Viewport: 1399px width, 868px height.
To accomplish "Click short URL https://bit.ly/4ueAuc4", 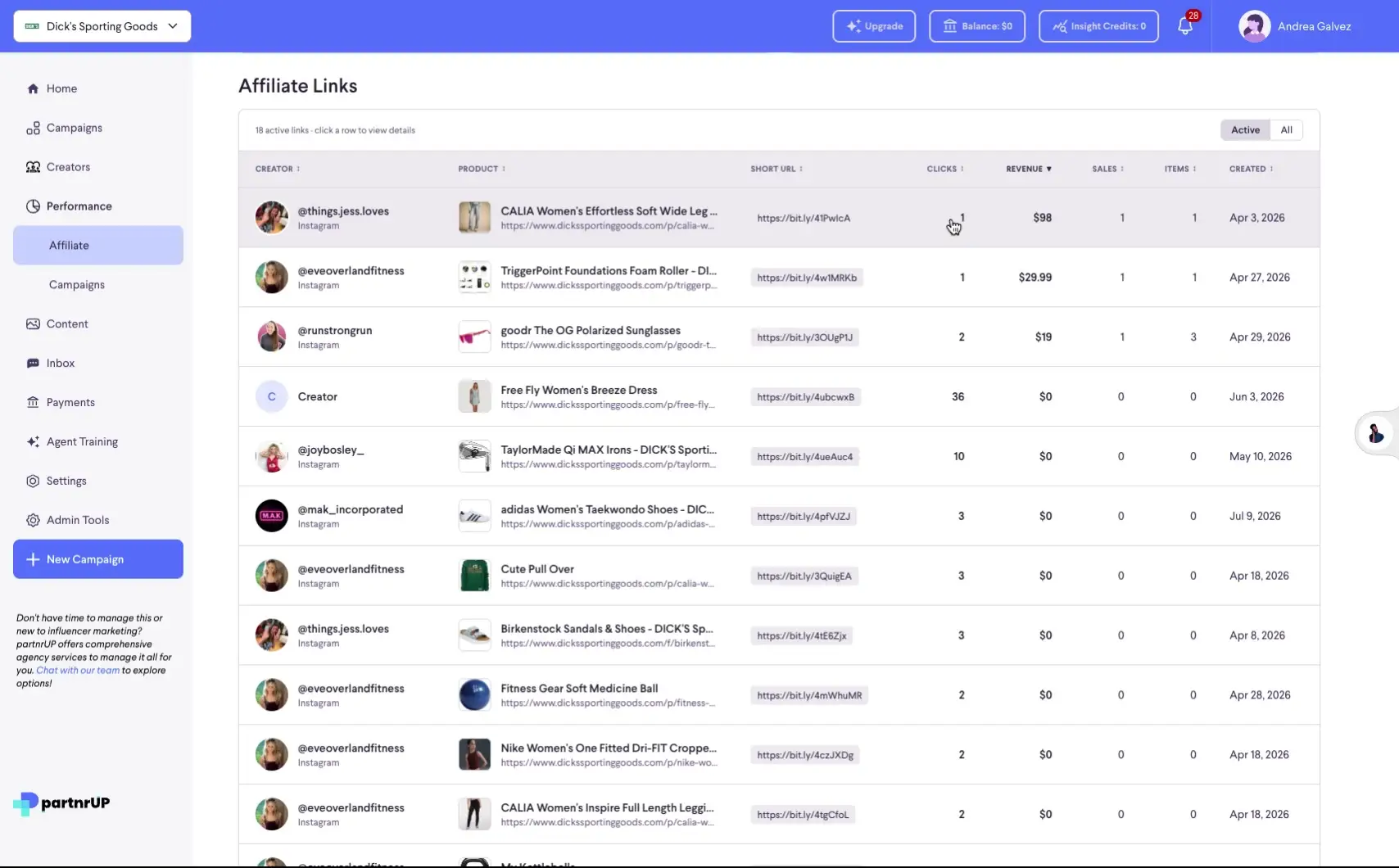I will [805, 457].
